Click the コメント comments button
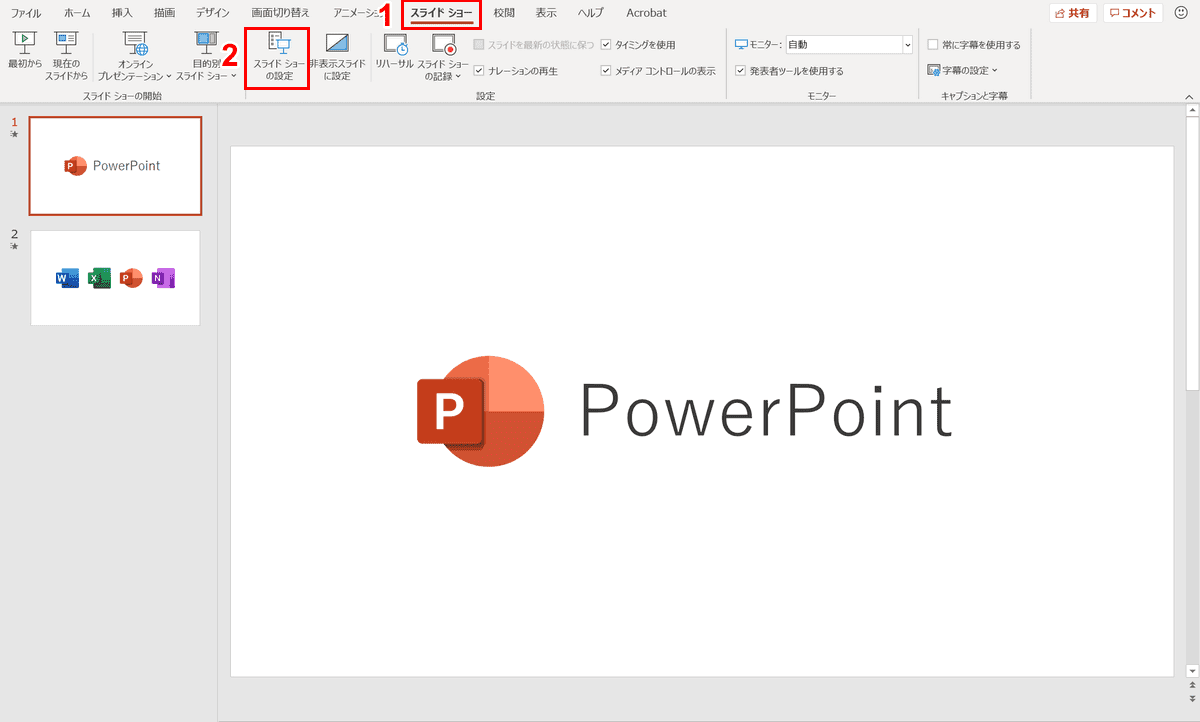1200x722 pixels. pos(1133,13)
